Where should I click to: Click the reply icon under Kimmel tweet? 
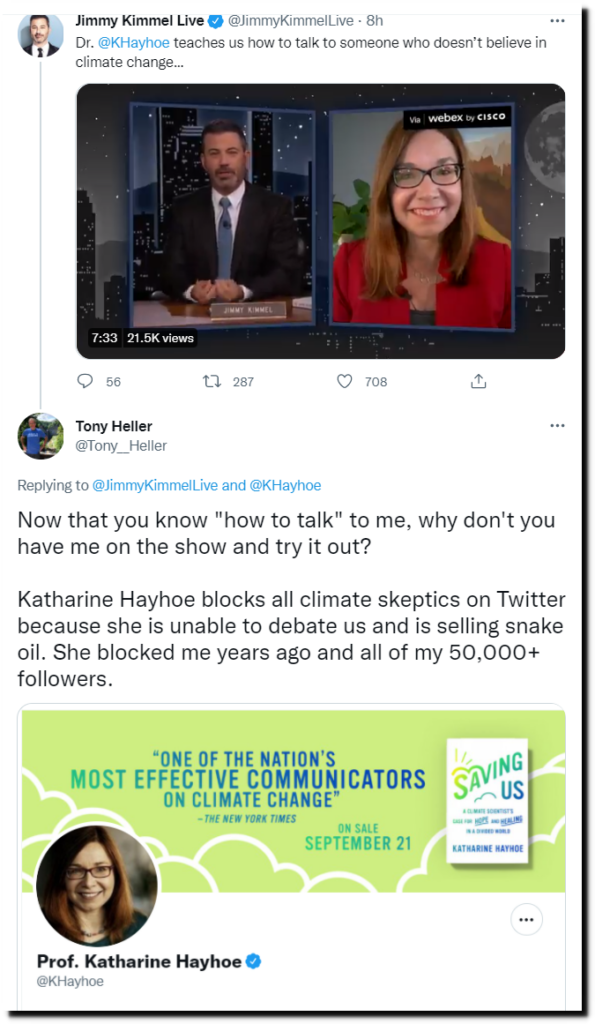[85, 381]
